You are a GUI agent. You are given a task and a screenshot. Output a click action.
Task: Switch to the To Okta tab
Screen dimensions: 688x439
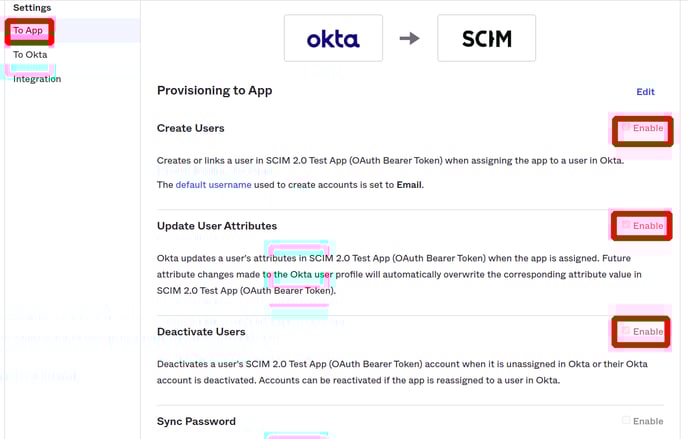30,54
